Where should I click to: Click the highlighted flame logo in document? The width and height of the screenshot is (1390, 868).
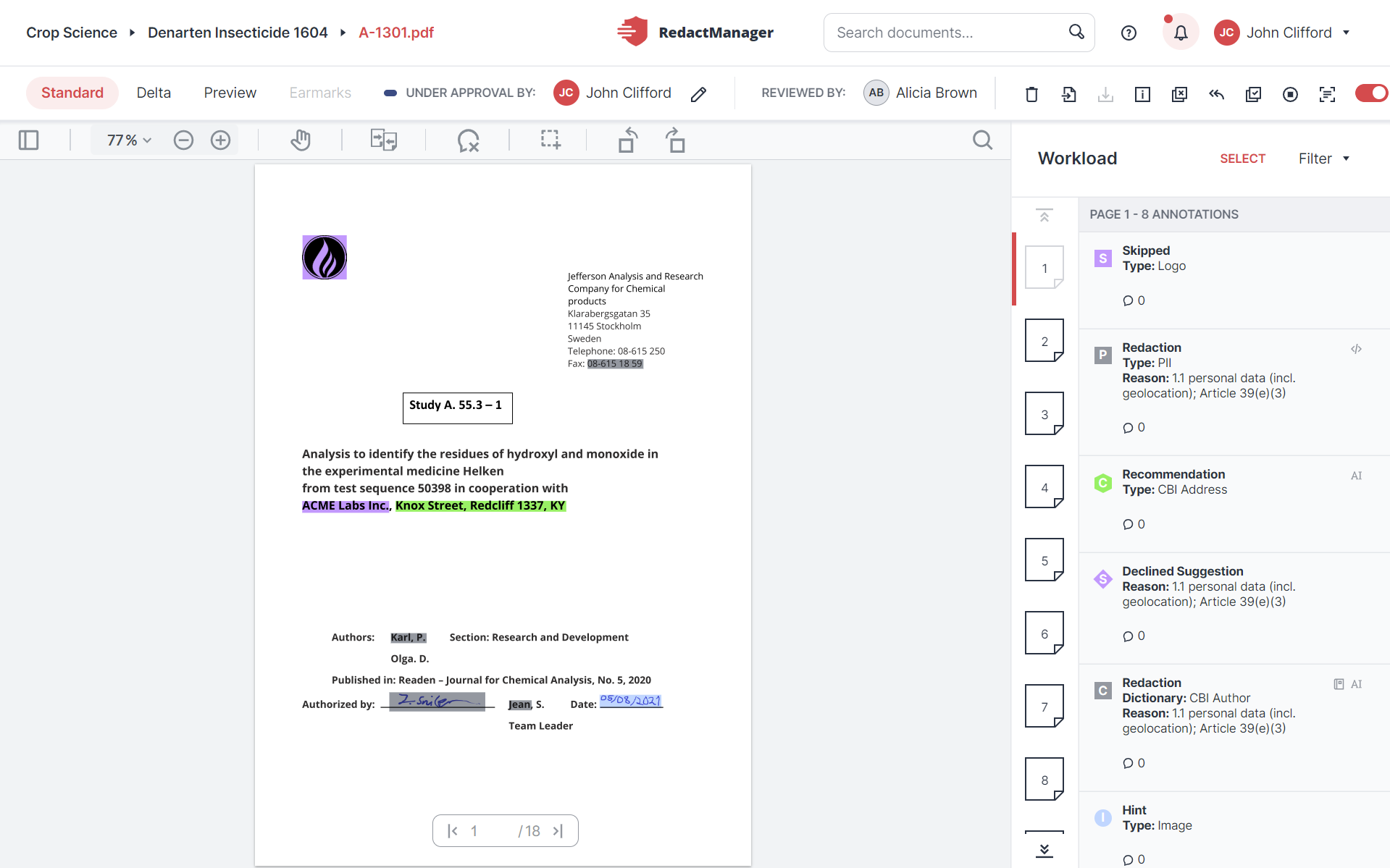tap(325, 257)
